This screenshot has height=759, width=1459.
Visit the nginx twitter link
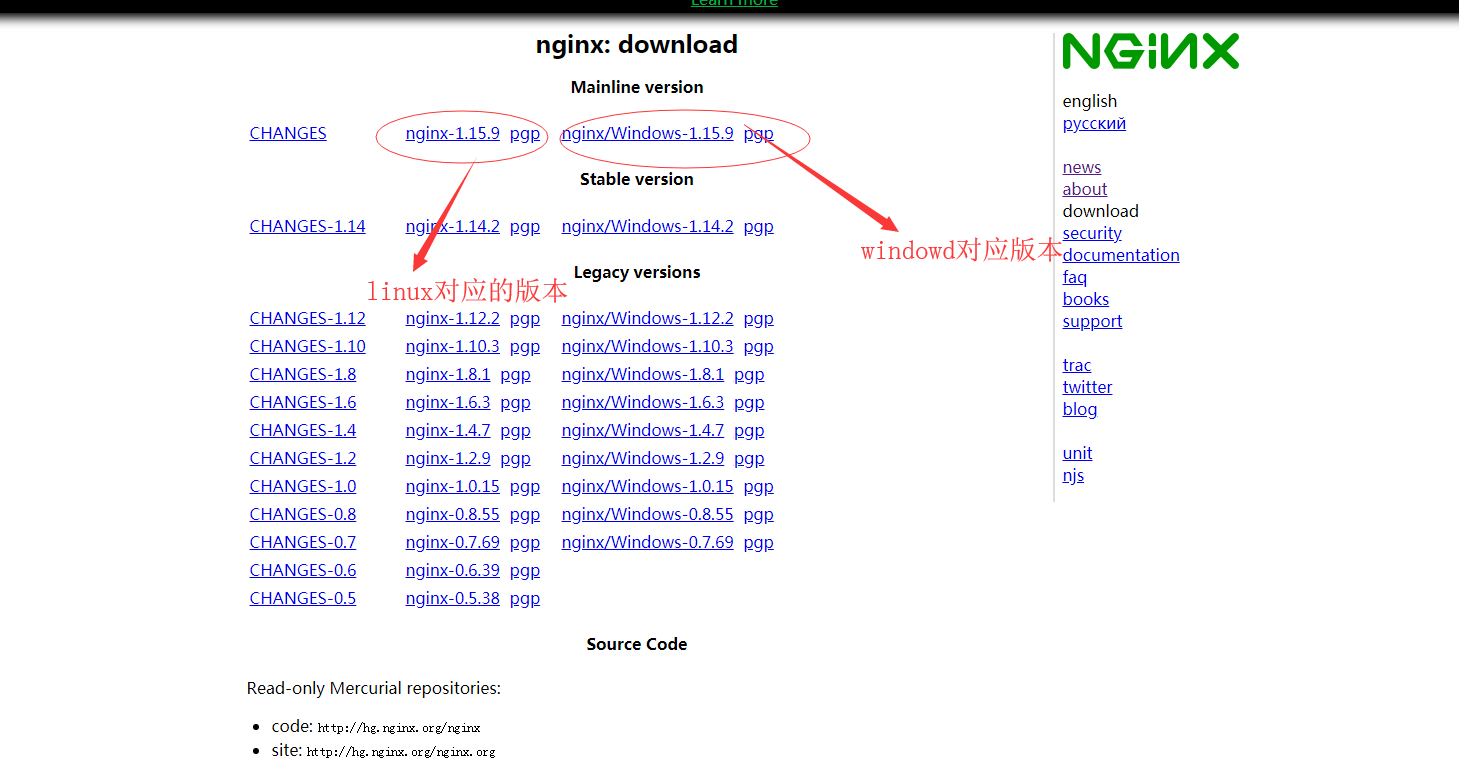point(1087,387)
